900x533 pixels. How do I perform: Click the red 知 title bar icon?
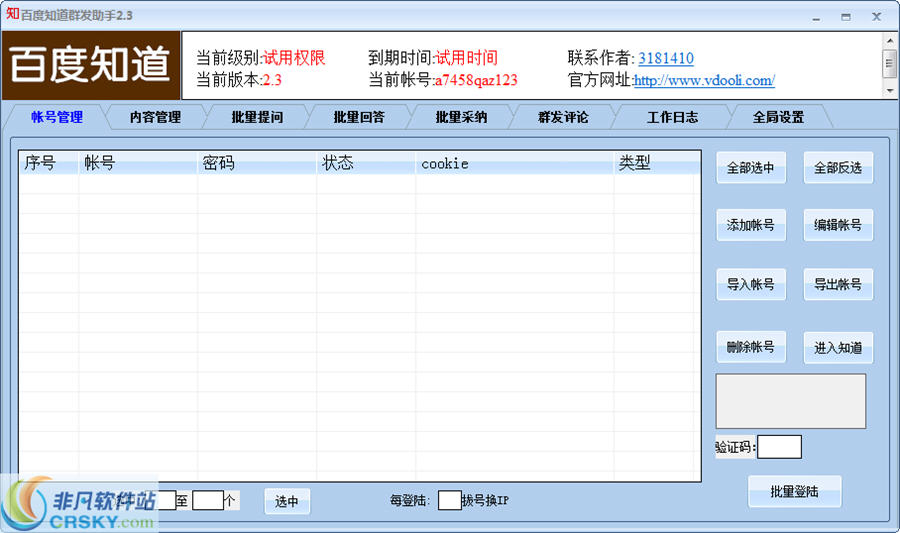[x=13, y=14]
